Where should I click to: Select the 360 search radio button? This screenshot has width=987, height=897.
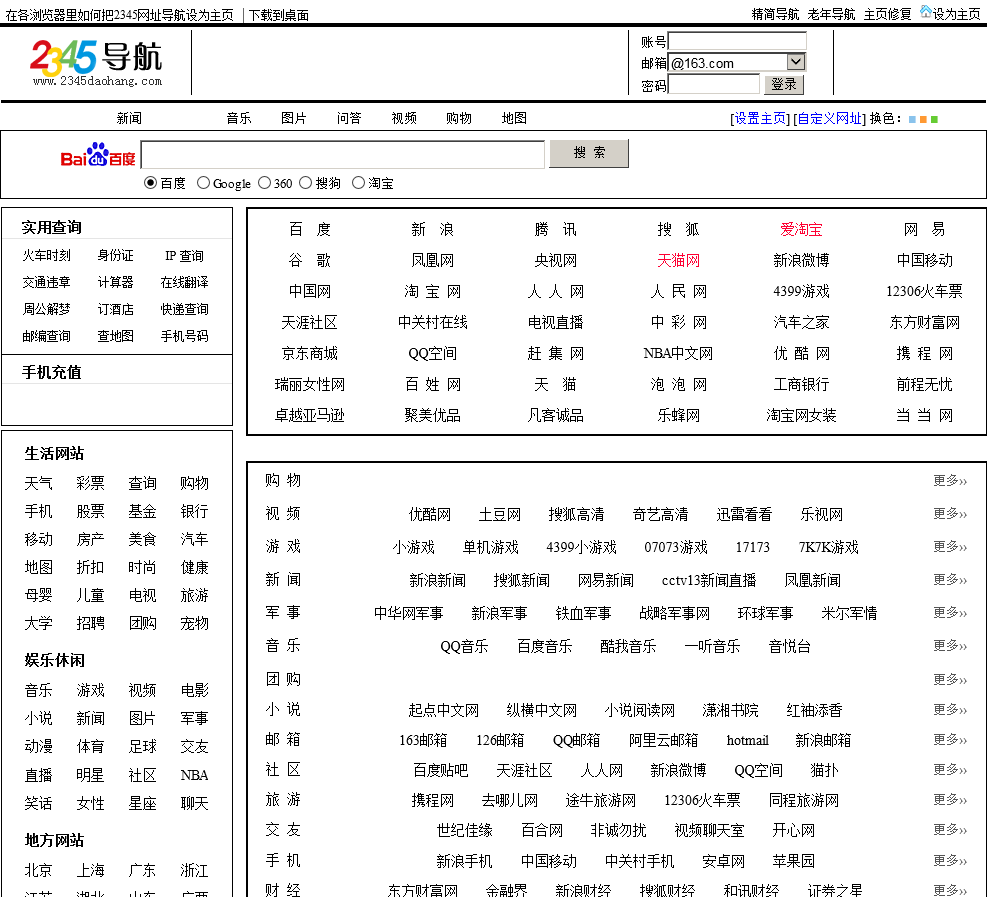[x=264, y=183]
